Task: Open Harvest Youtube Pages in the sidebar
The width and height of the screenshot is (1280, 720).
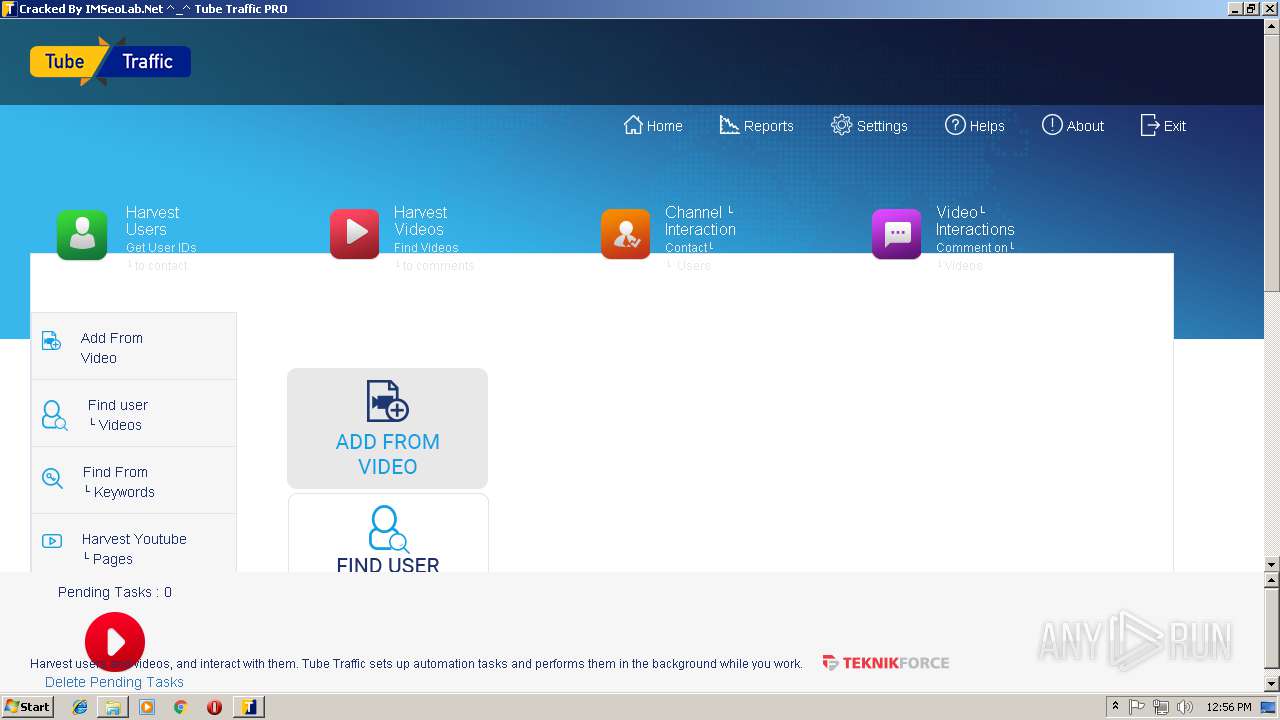Action: (134, 545)
